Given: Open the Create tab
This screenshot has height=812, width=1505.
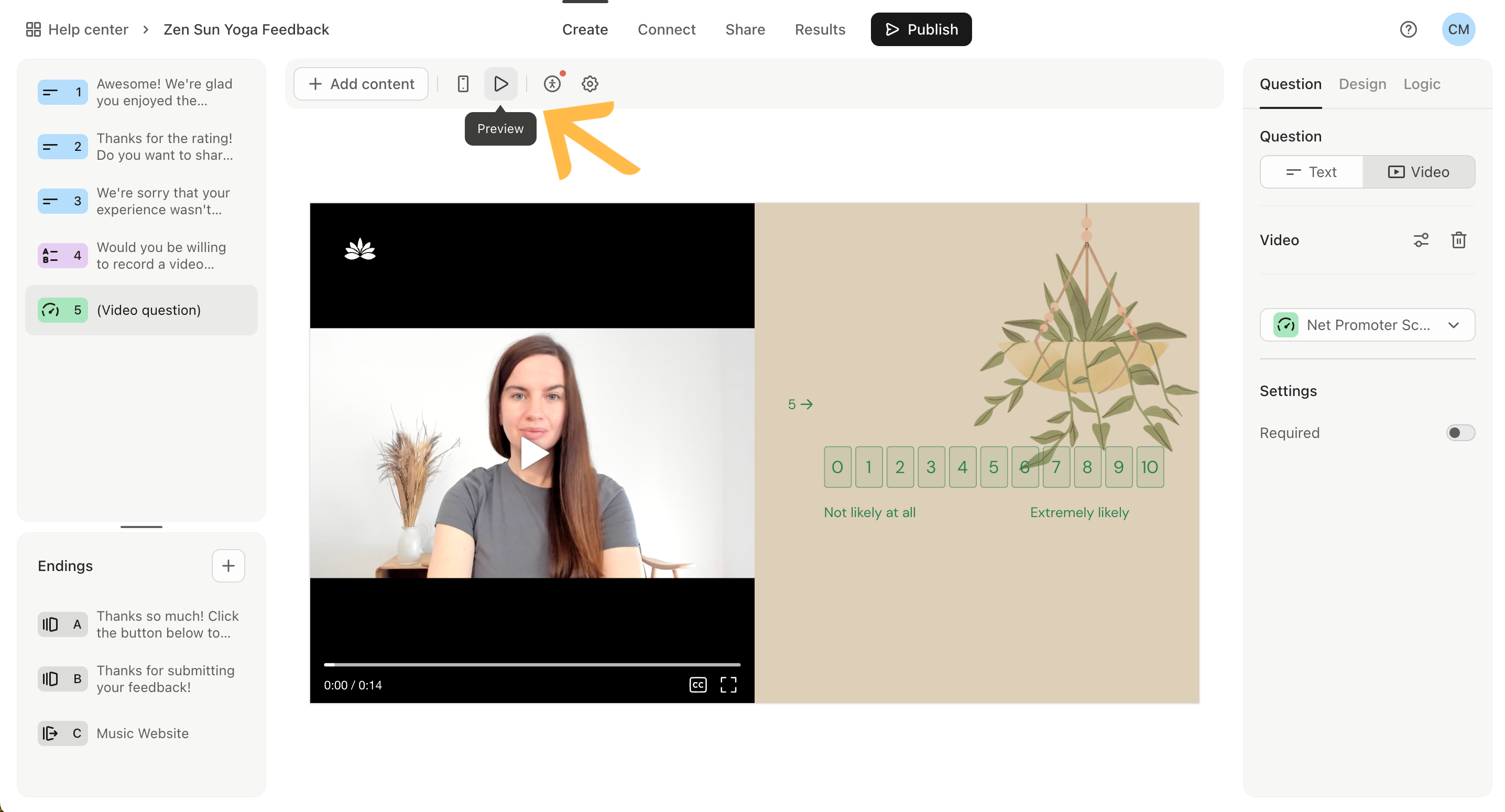Looking at the screenshot, I should (x=585, y=29).
